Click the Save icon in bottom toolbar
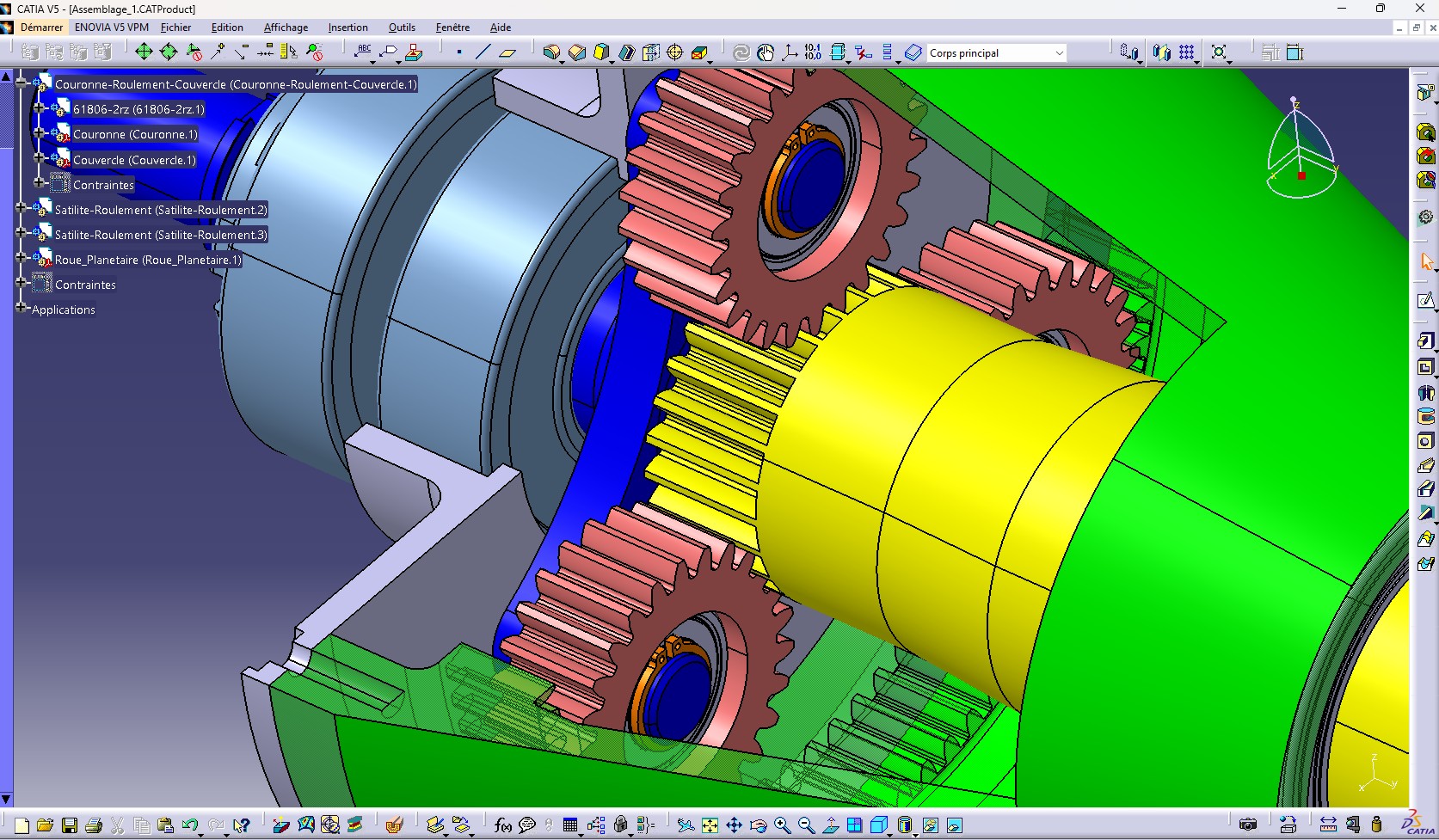The width and height of the screenshot is (1439, 840). coord(70,825)
